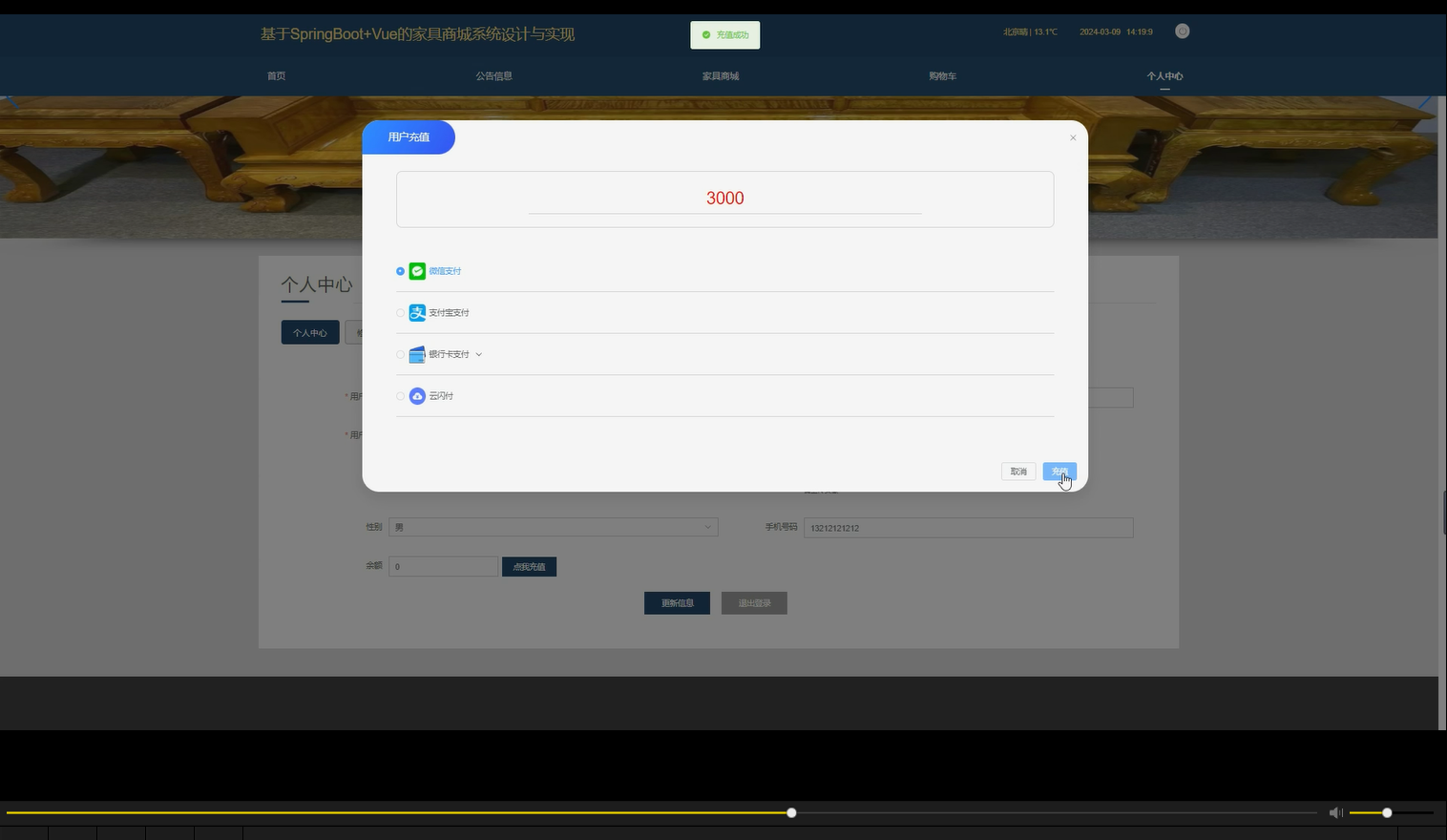Open 购物车 in the navigation bar
The width and height of the screenshot is (1447, 840).
(942, 76)
